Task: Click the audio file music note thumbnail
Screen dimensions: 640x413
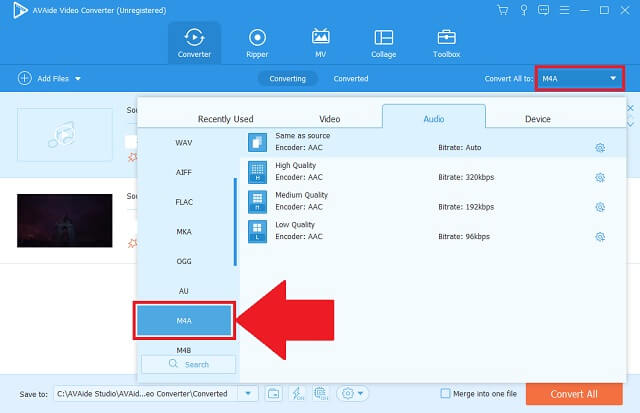Action: tap(65, 135)
